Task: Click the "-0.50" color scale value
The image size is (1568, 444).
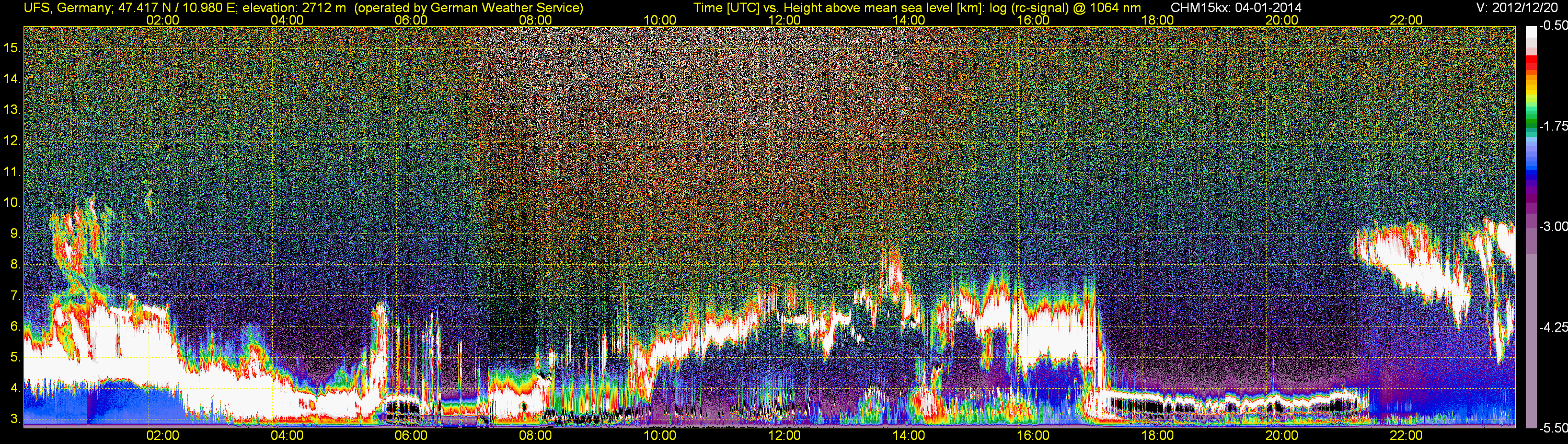Action: [1553, 26]
